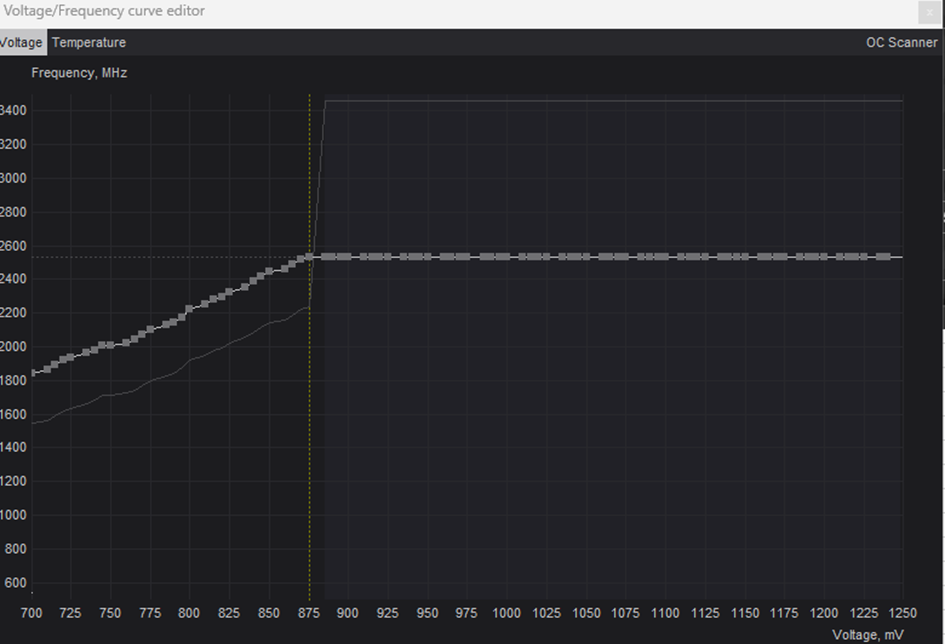Click the 600 frequency axis label
This screenshot has height=644, width=945.
click(16, 583)
